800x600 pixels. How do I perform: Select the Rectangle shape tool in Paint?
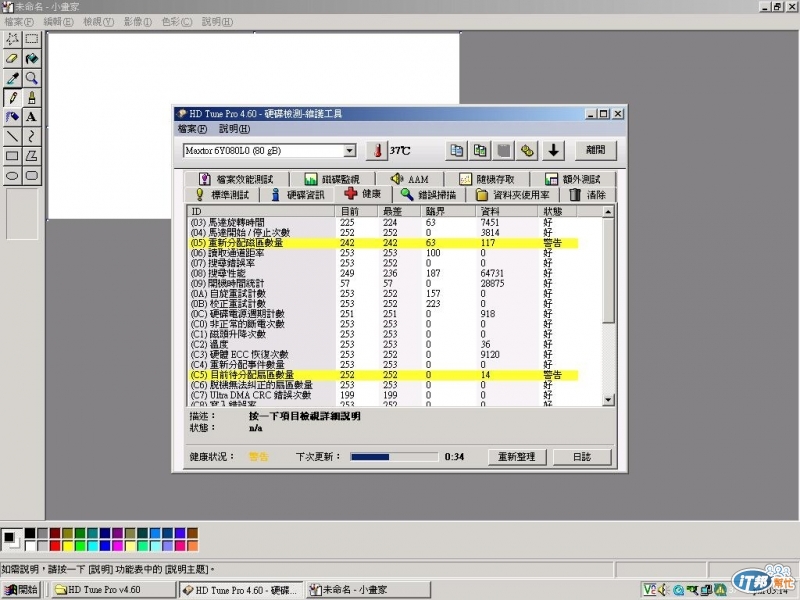(x=12, y=156)
